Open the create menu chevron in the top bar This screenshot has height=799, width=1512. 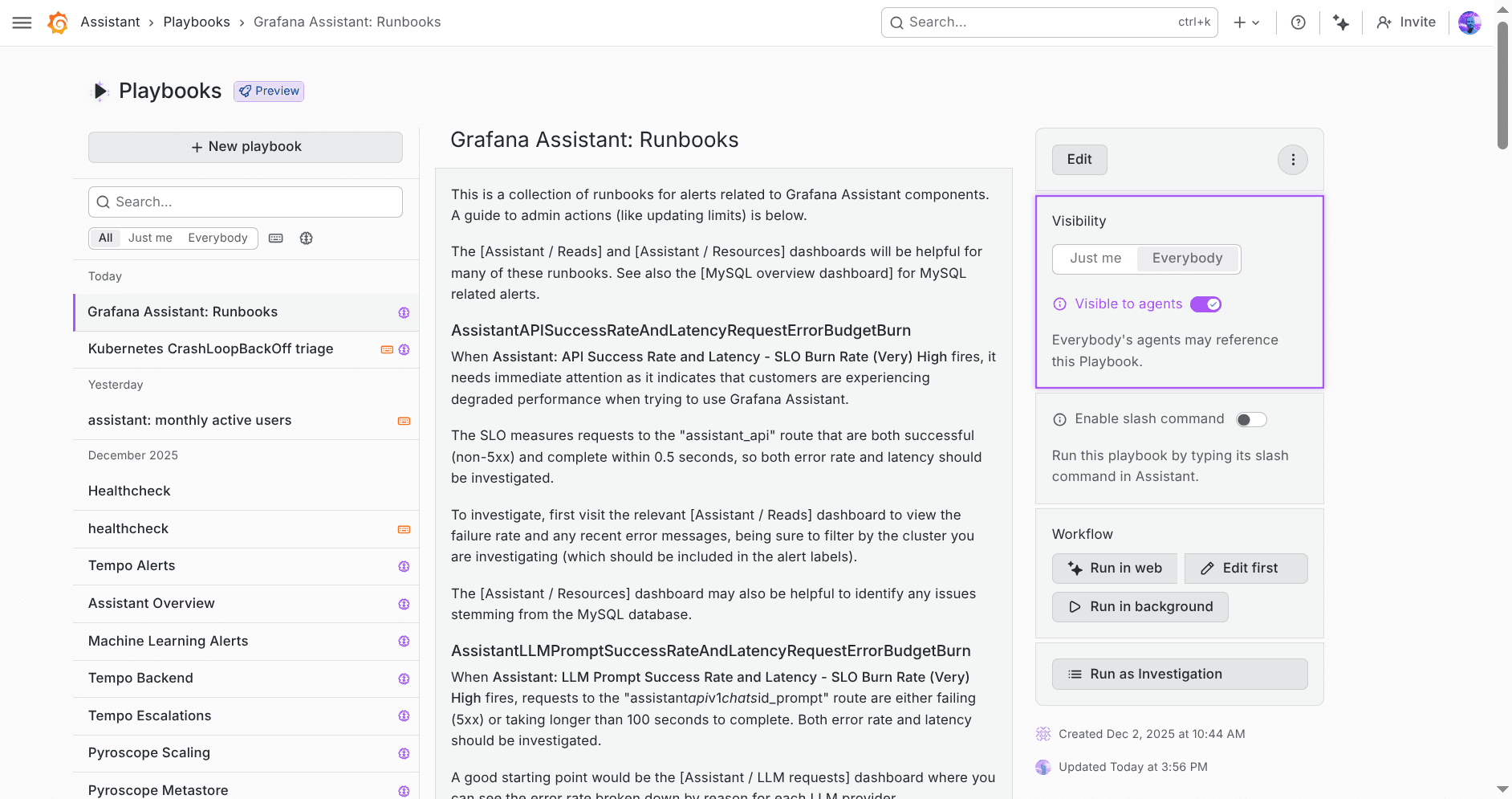(x=1255, y=22)
